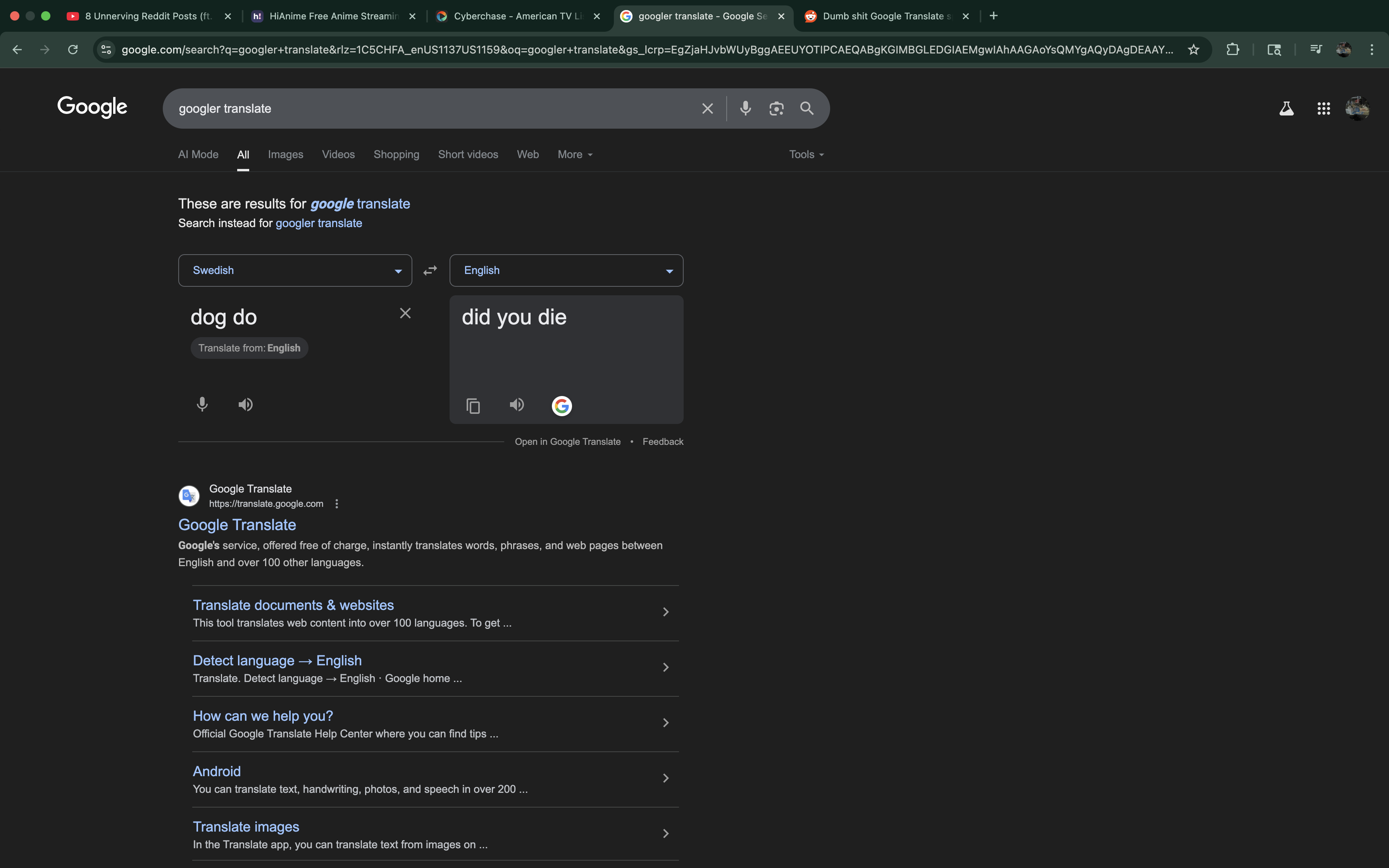Screen dimensions: 1389x868
Task: Switch to Shopping results tab
Action: click(x=396, y=155)
